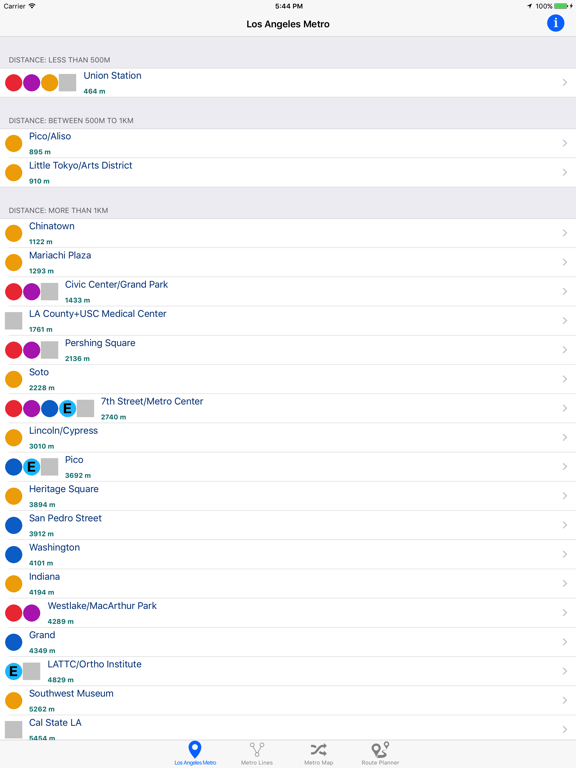
Task: Open Union Station details via its chevron
Action: [565, 82]
